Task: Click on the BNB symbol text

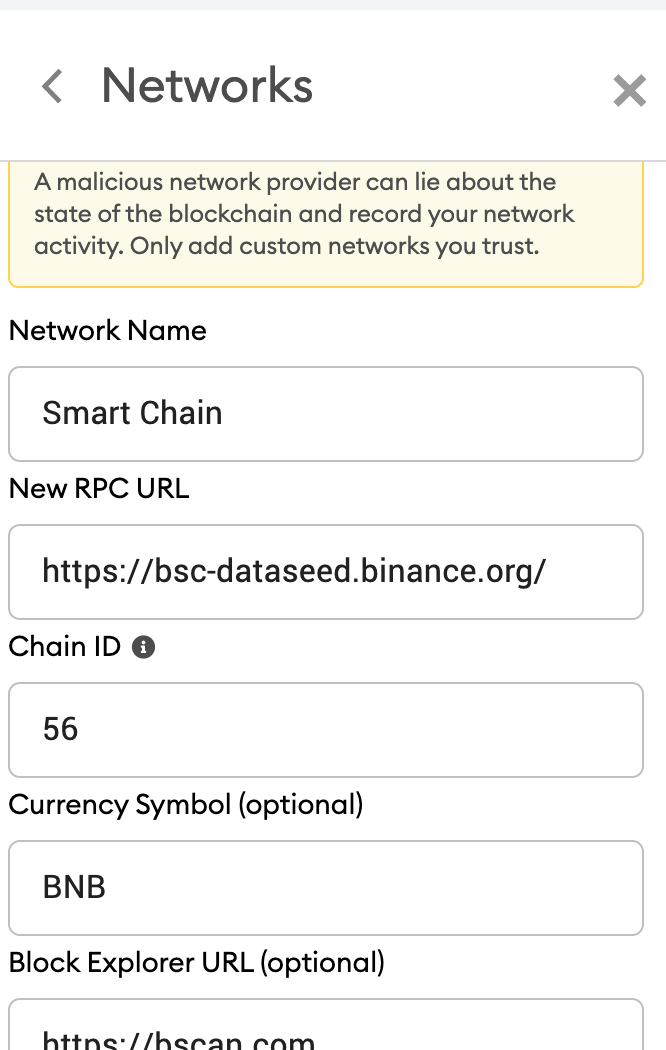Action: click(x=74, y=887)
